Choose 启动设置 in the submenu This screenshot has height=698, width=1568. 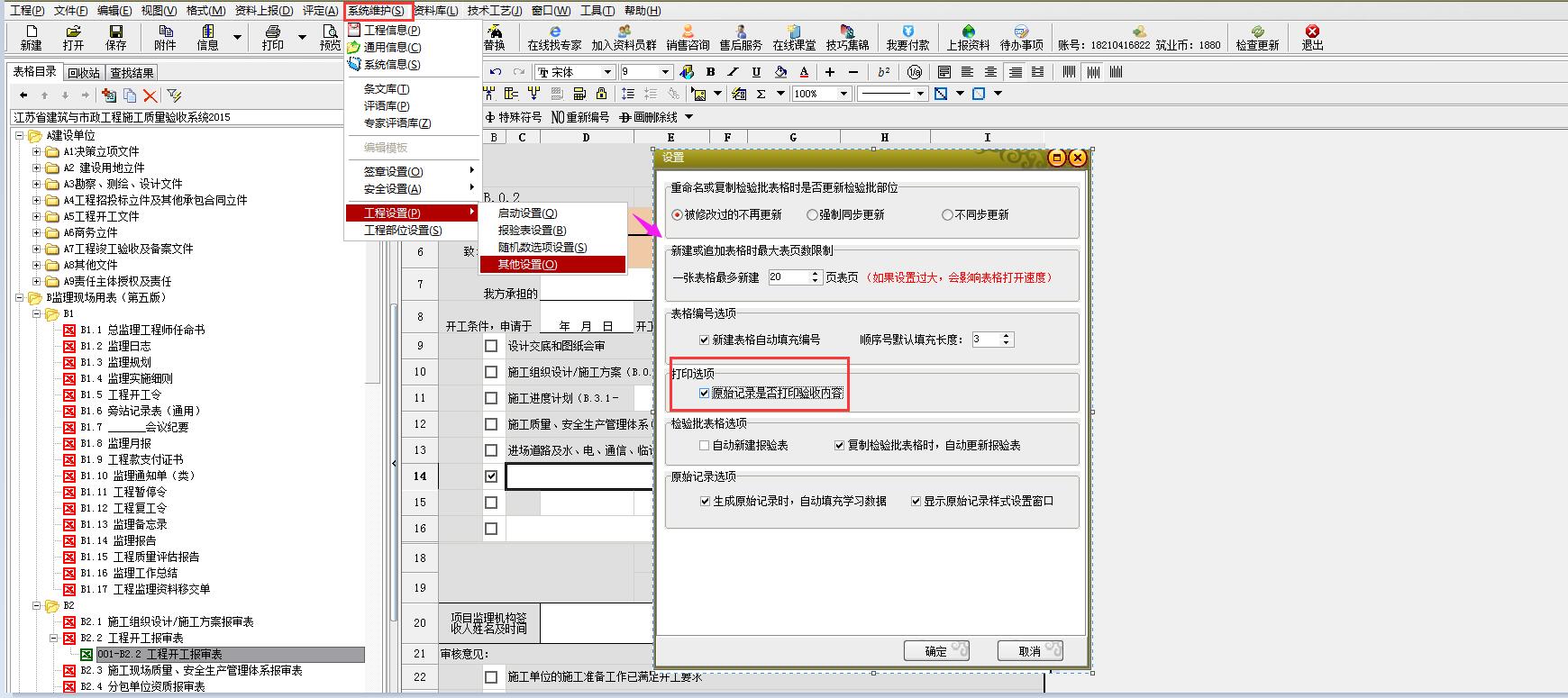pyautogui.click(x=527, y=213)
